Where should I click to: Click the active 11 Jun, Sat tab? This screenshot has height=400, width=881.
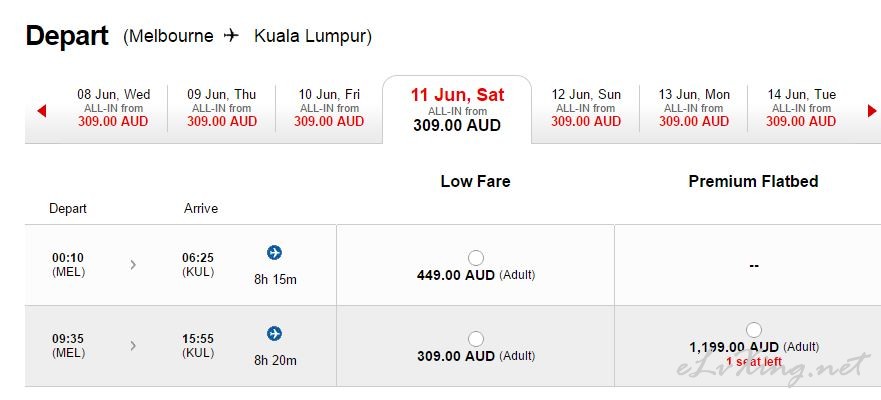[x=457, y=110]
